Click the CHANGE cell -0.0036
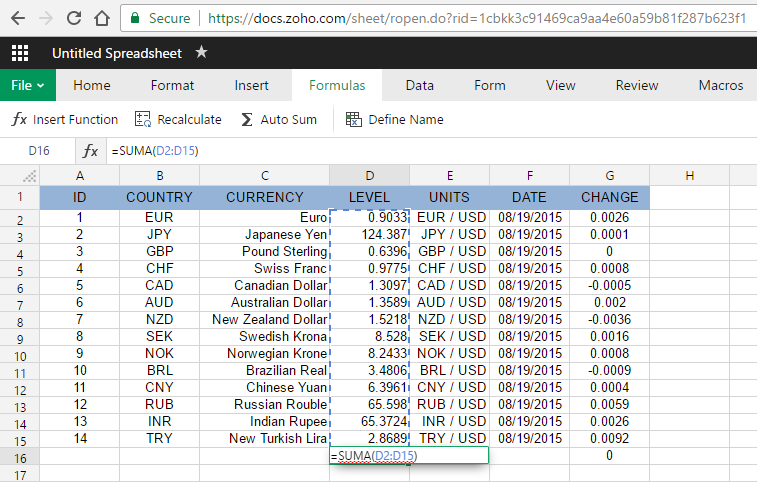The image size is (757, 482). pos(610,320)
